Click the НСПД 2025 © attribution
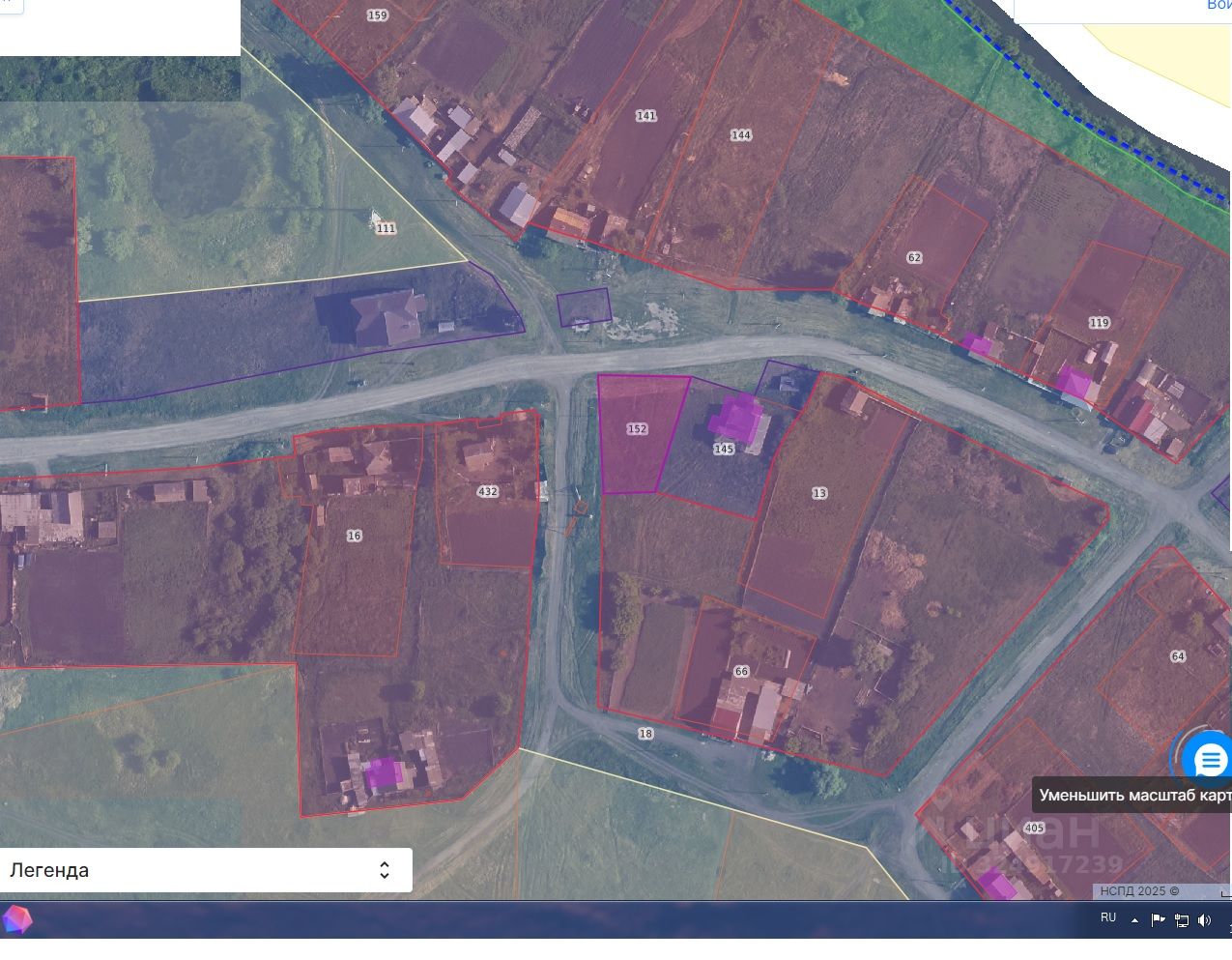 tap(1139, 891)
